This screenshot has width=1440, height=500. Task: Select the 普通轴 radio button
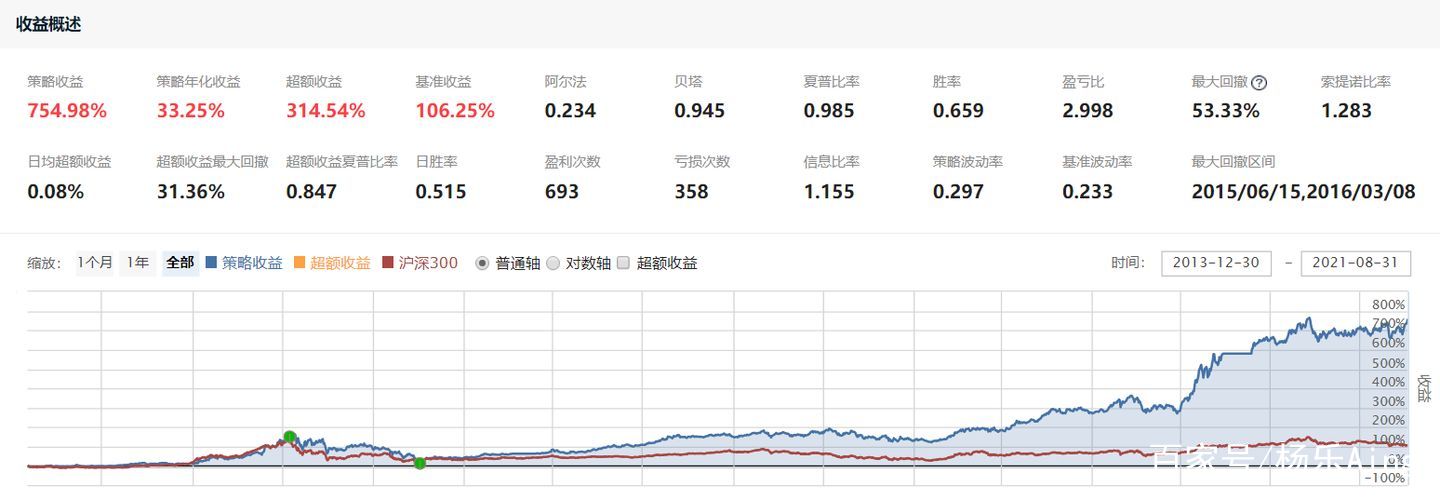click(482, 263)
